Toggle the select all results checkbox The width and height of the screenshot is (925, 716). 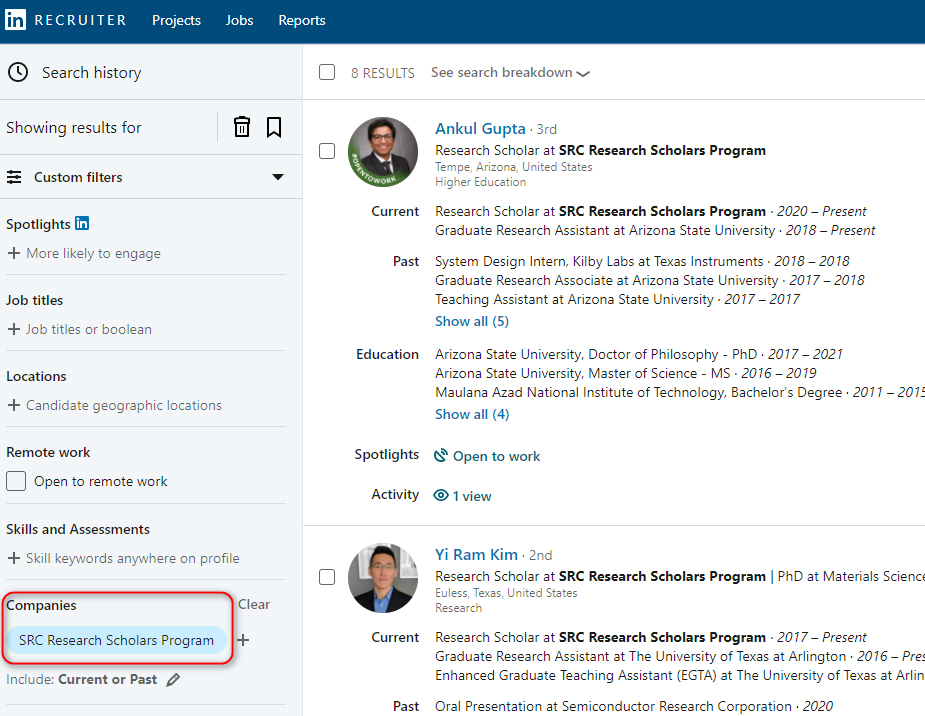coord(327,72)
